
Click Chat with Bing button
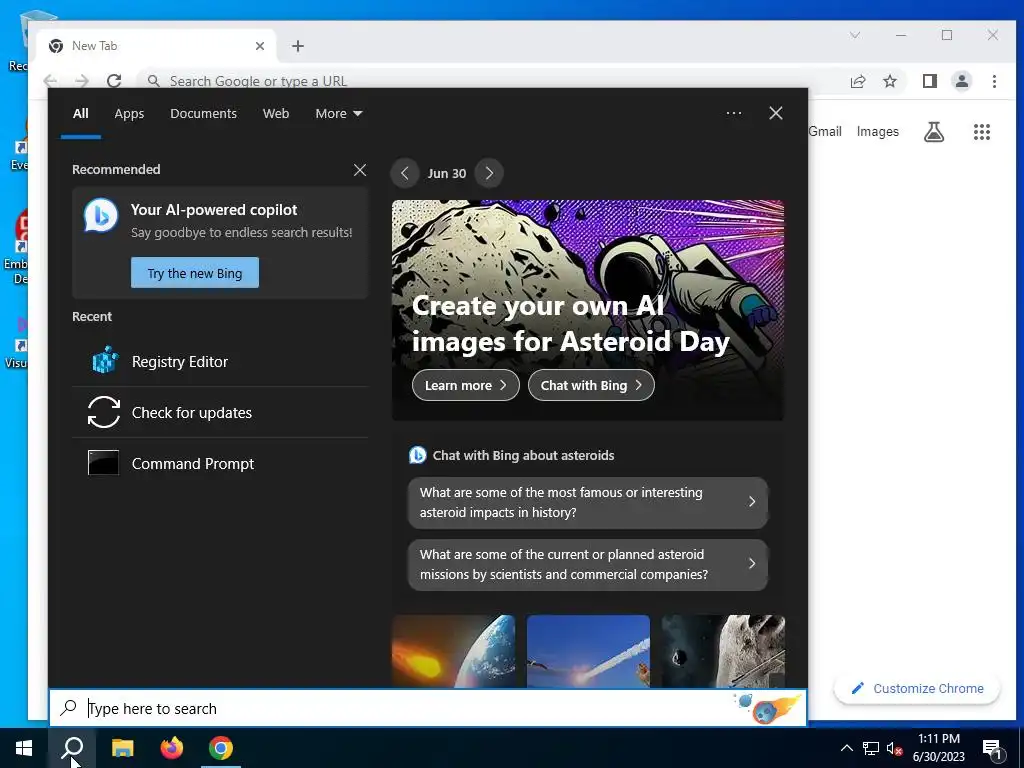(591, 385)
